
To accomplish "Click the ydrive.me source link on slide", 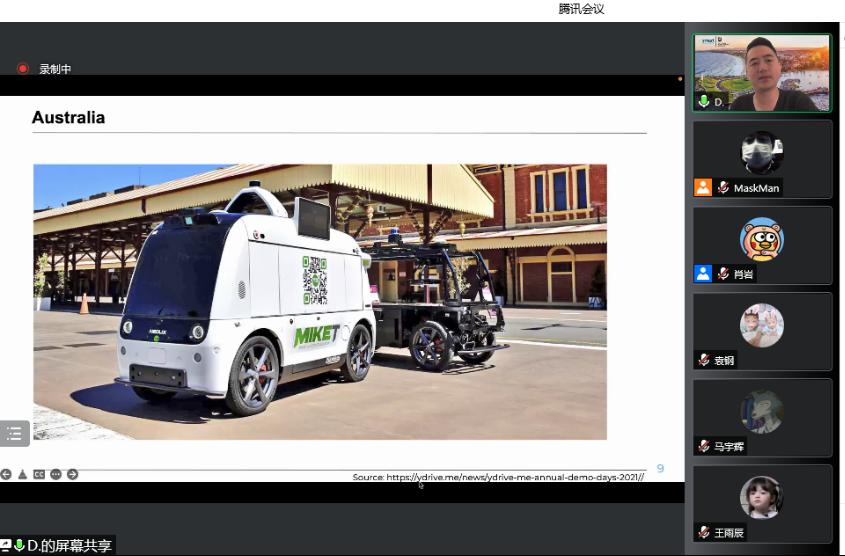I will [x=498, y=477].
